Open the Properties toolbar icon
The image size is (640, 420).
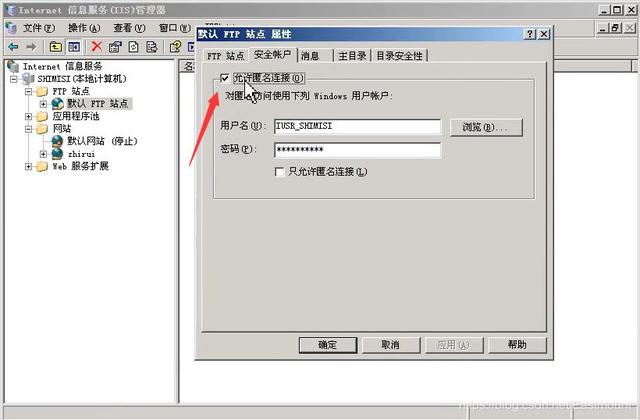[x=115, y=47]
